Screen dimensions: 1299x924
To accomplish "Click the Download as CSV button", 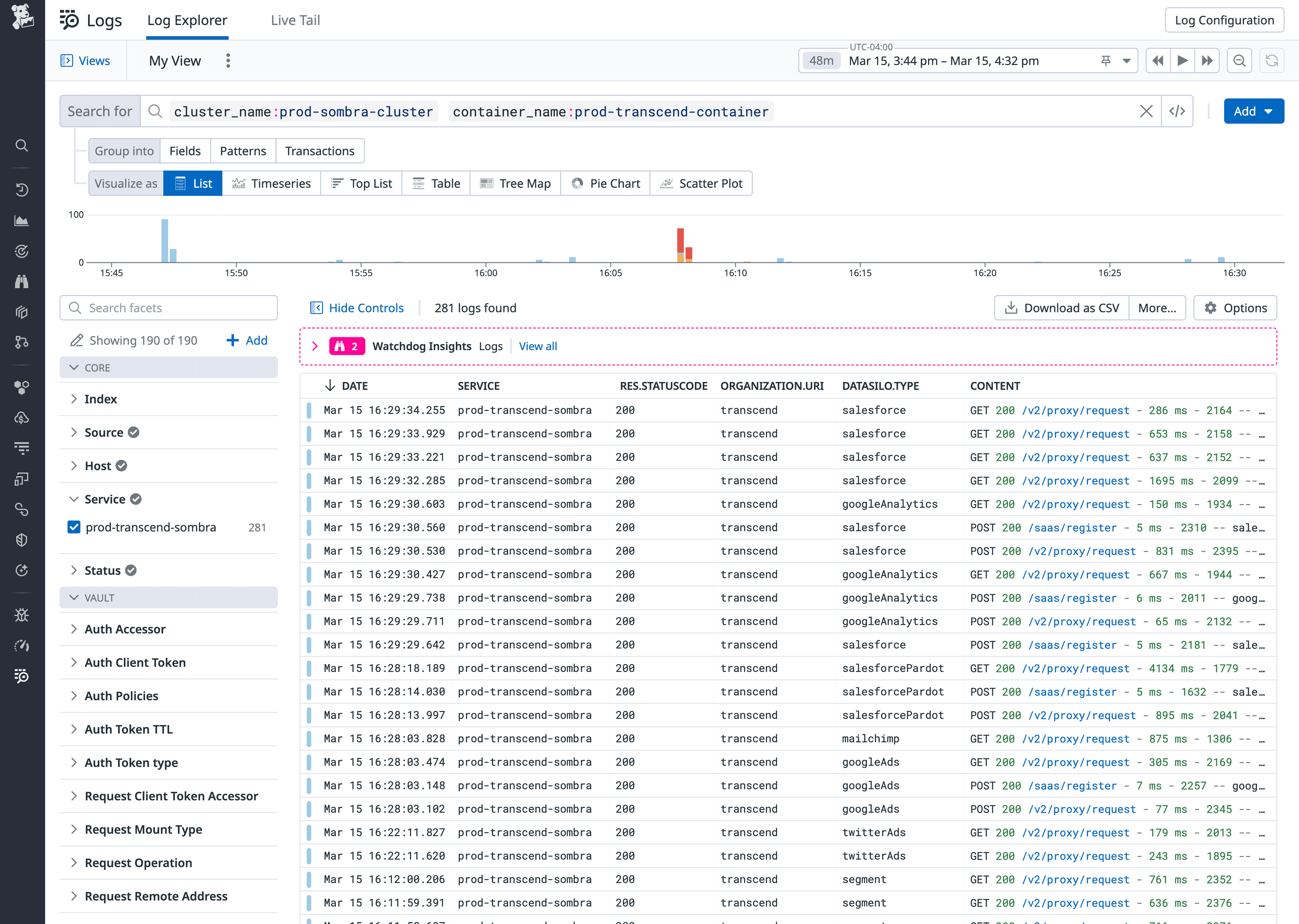I will (1061, 308).
